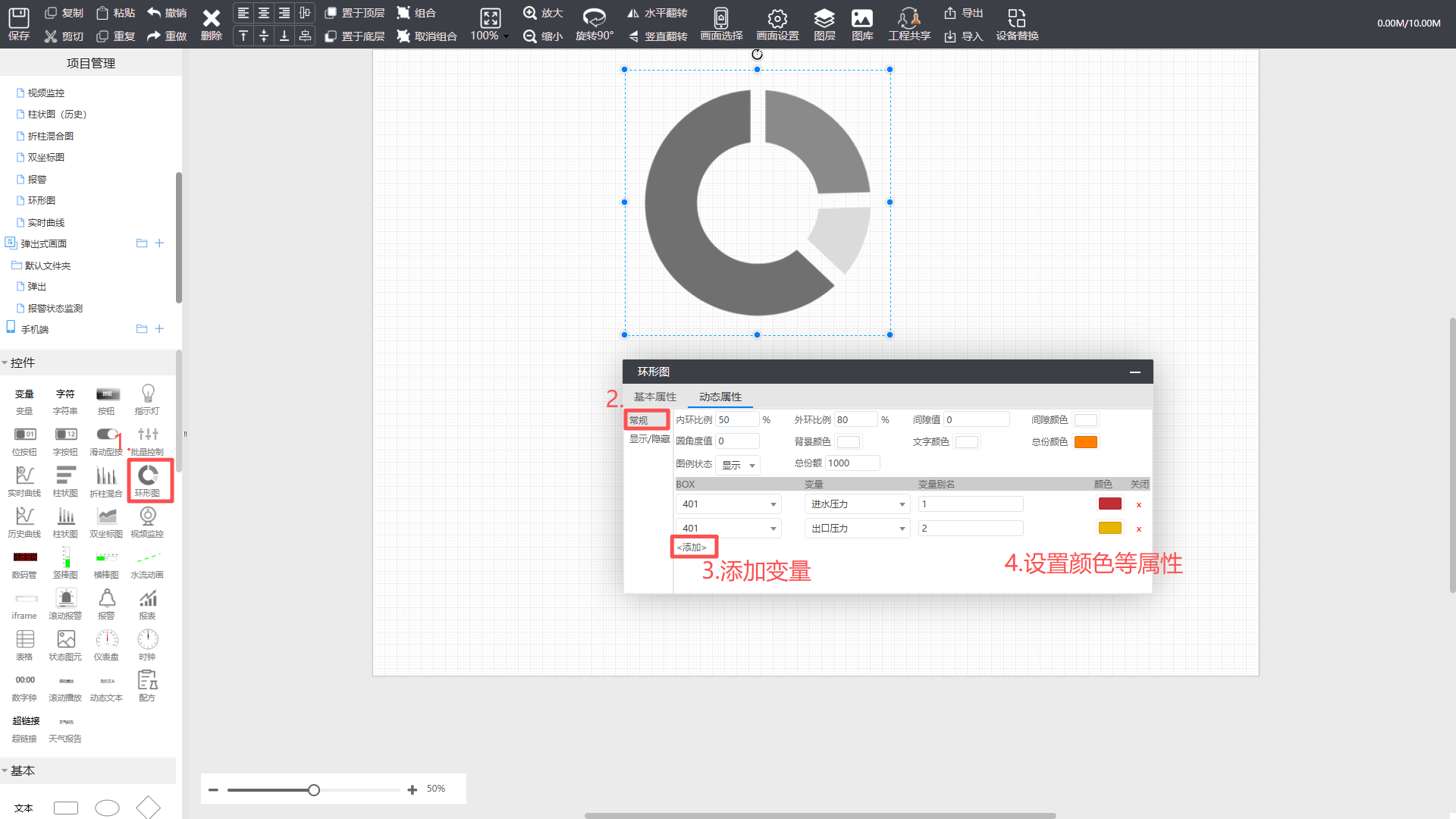Click the <添加> add variable link
The height and width of the screenshot is (819, 1456).
(x=692, y=547)
